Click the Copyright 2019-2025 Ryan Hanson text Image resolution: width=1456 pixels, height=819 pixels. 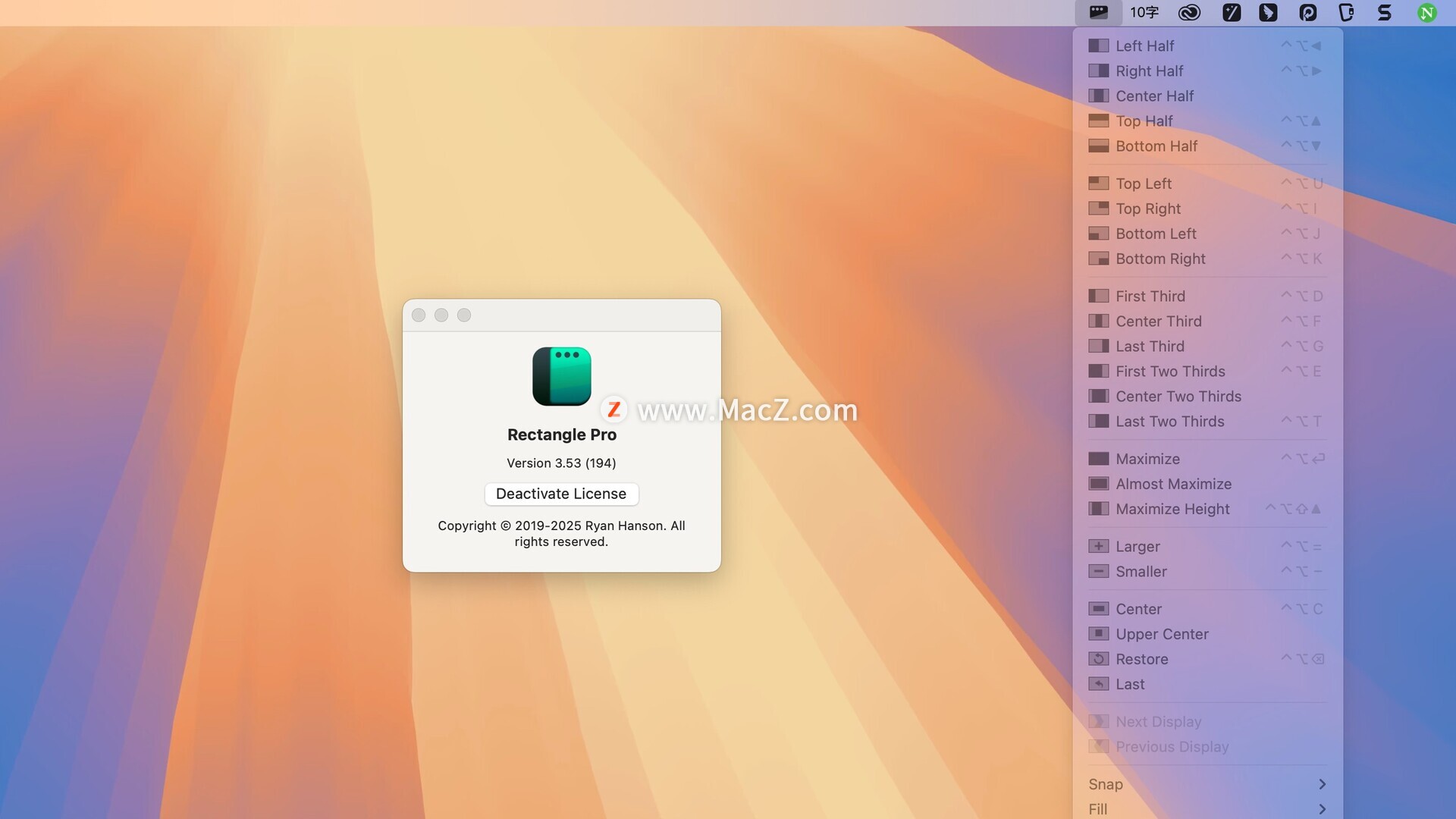coord(561,533)
